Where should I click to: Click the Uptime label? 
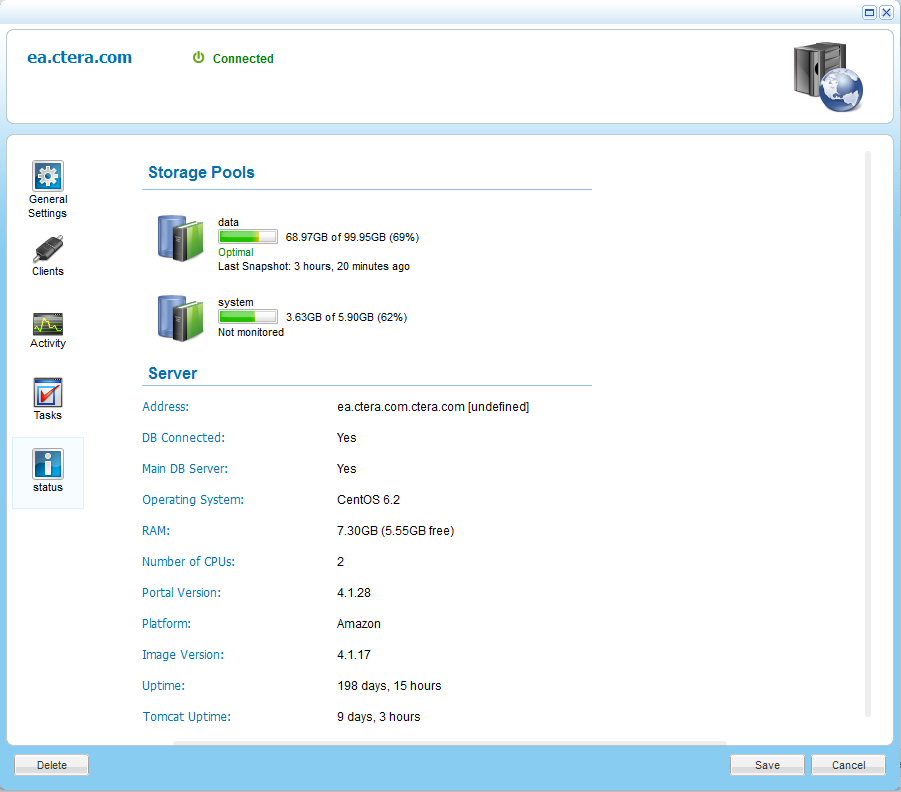(x=164, y=686)
